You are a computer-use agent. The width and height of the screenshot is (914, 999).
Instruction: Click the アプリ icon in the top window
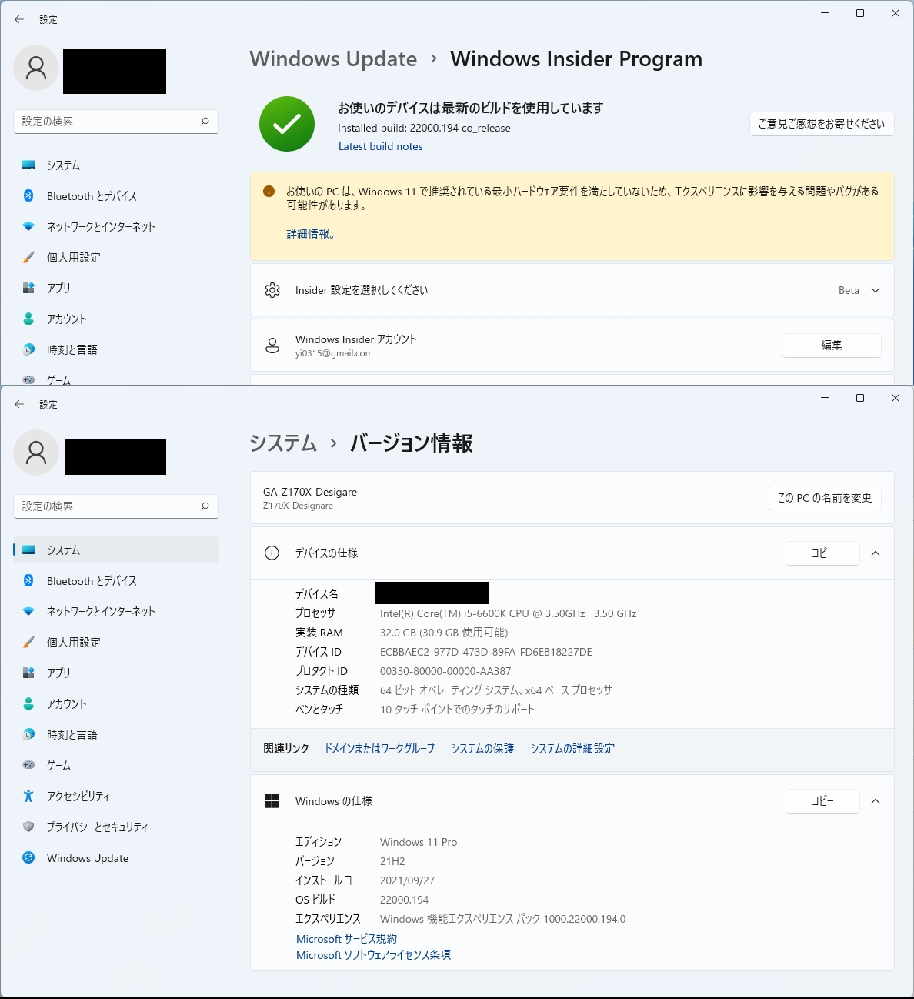[x=29, y=288]
